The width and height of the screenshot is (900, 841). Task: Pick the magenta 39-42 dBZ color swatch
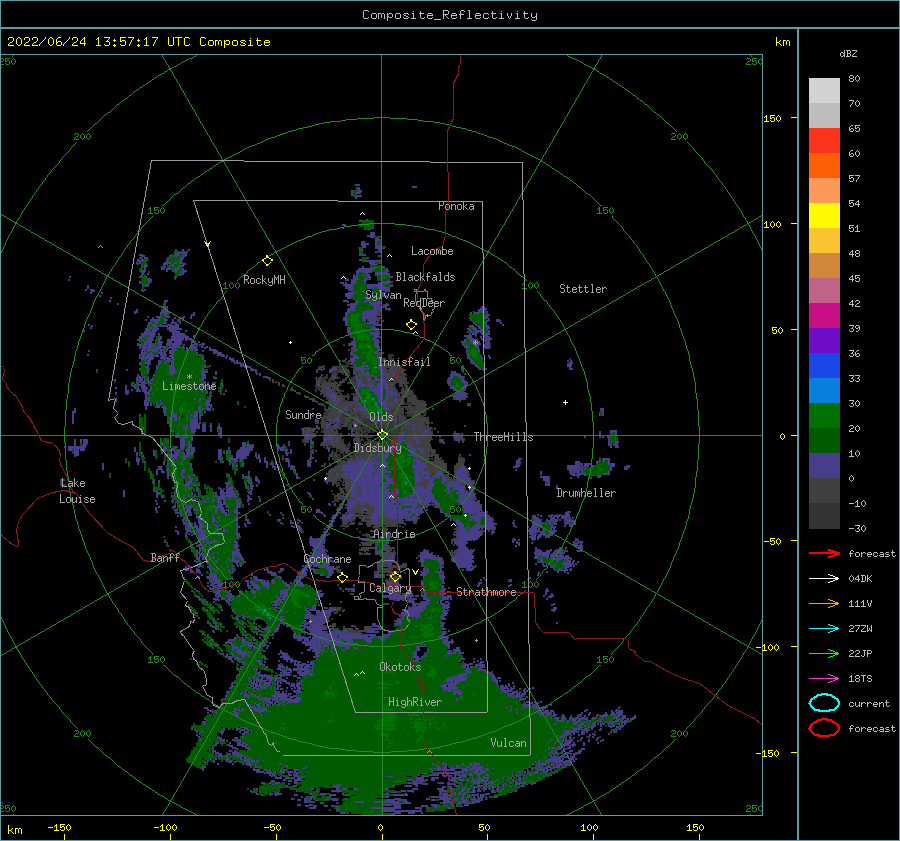click(824, 315)
